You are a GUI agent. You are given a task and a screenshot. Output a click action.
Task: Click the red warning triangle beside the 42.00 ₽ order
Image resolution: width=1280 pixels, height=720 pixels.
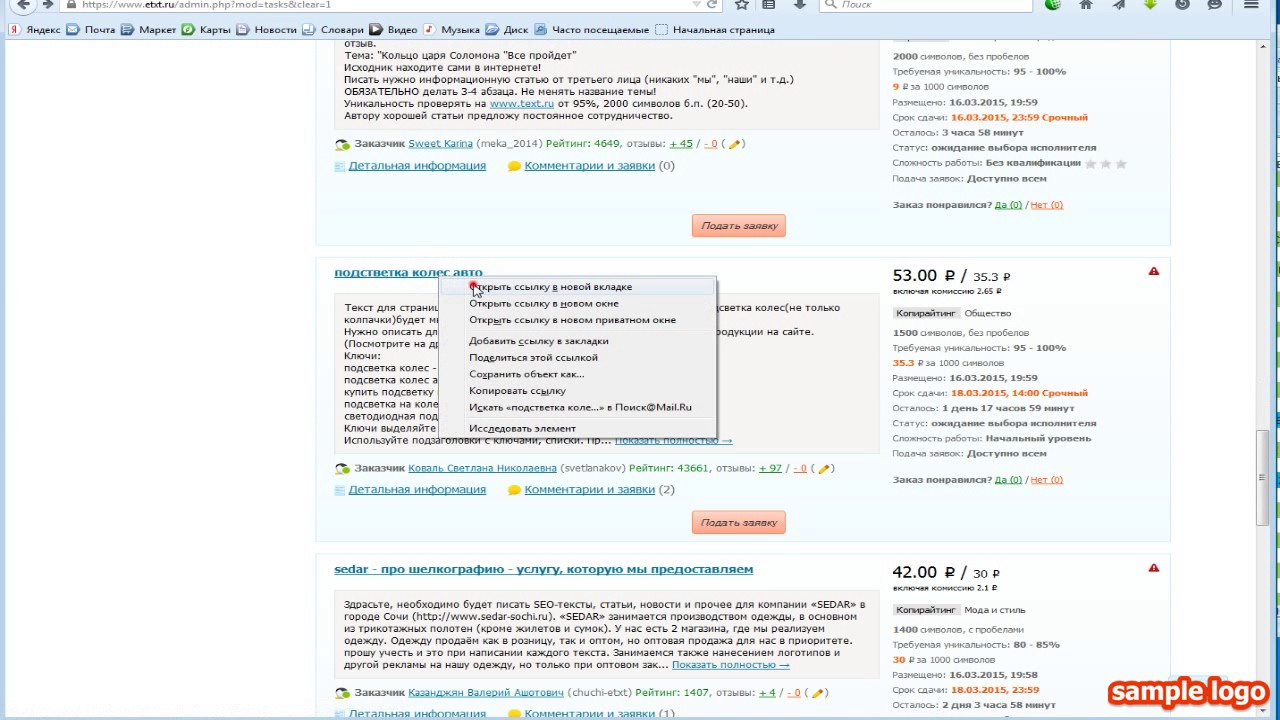1154,568
